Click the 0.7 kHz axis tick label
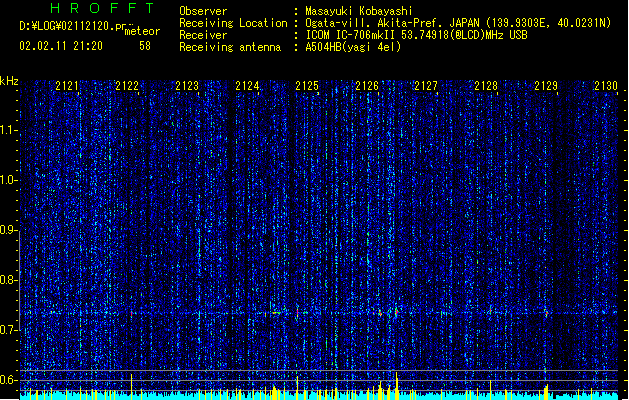 pos(8,330)
